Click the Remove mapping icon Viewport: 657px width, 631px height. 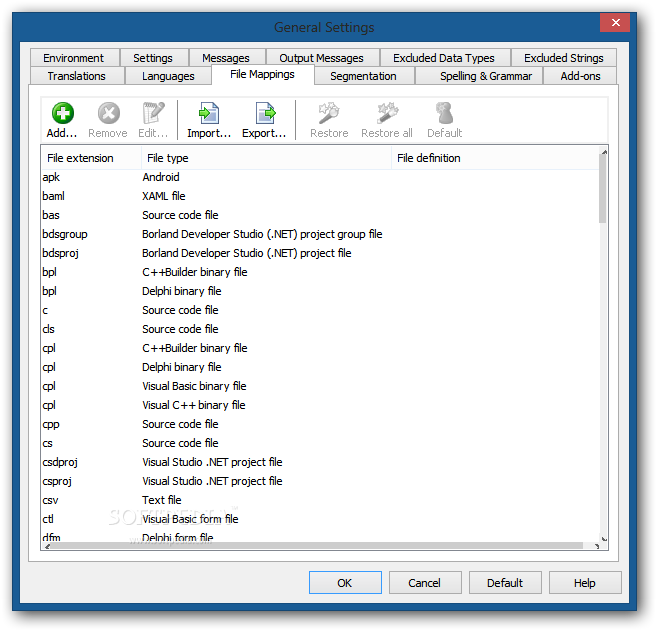coord(109,113)
